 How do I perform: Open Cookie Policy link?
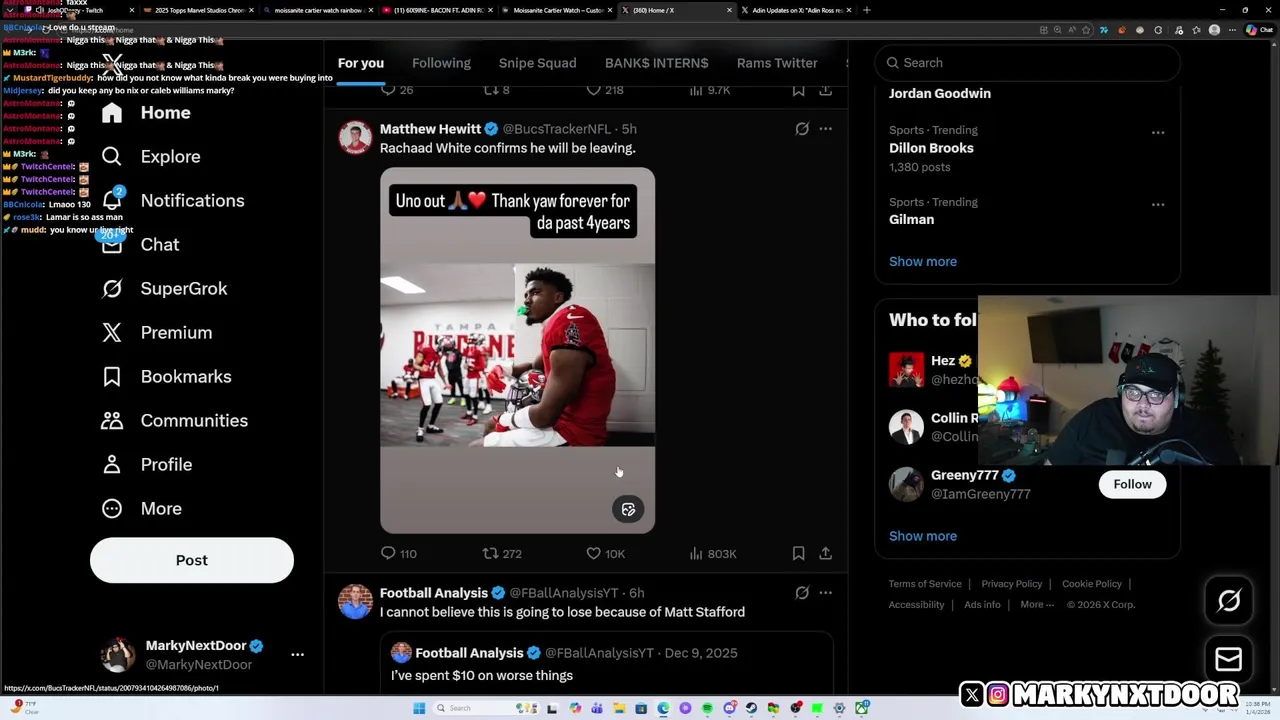click(1092, 584)
